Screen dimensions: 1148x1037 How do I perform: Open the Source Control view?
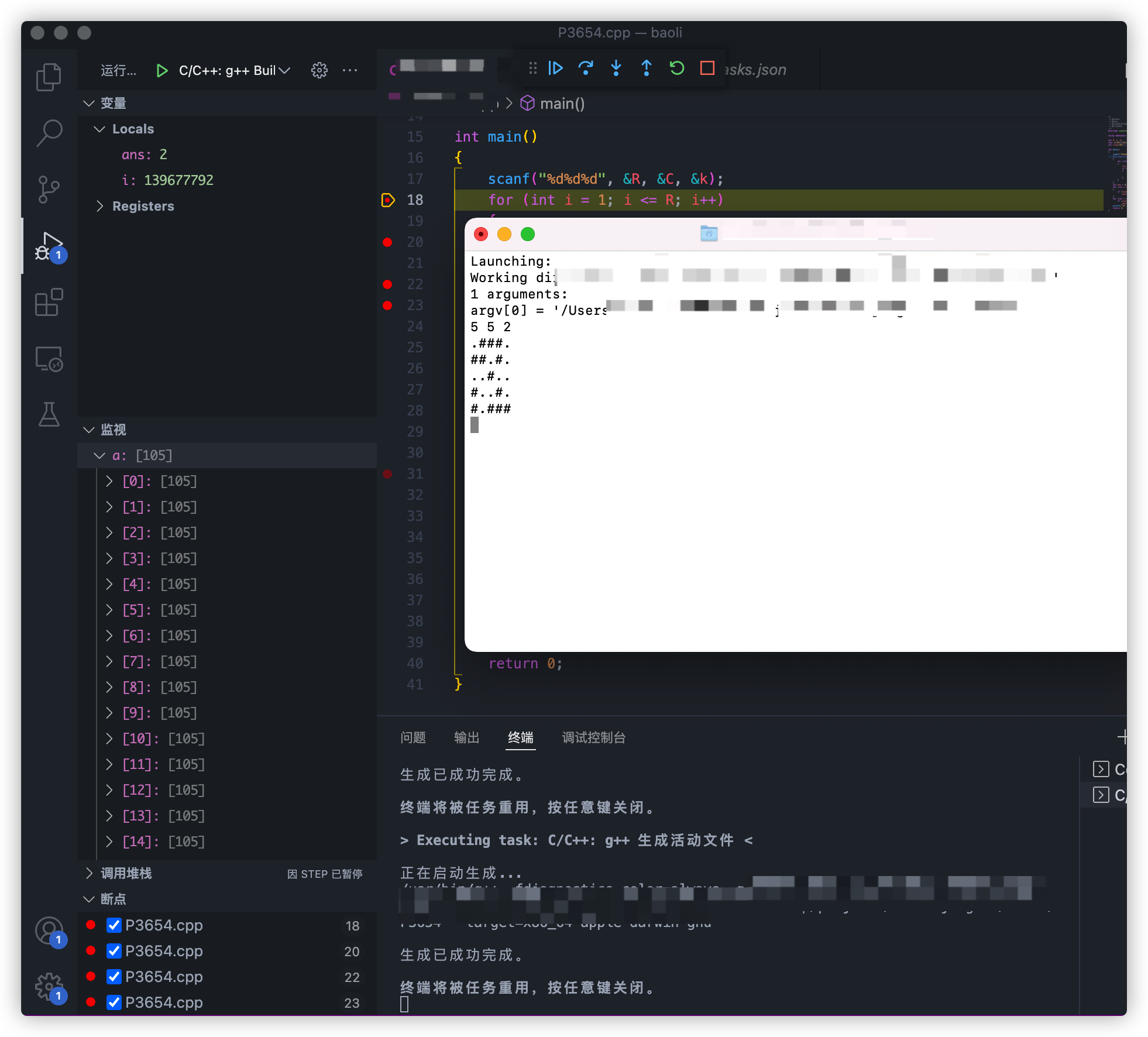49,190
